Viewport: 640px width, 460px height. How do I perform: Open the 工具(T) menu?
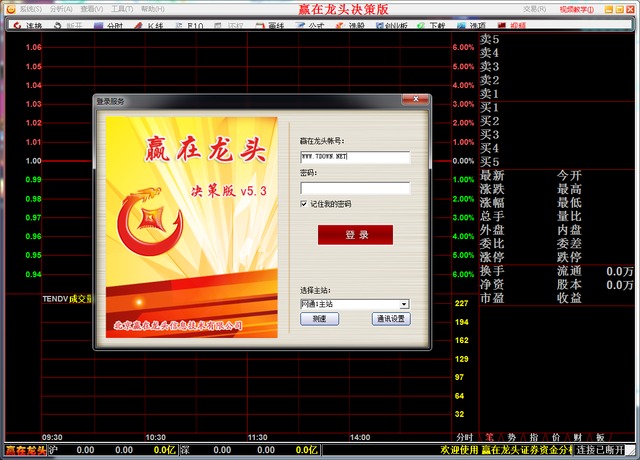tap(122, 8)
